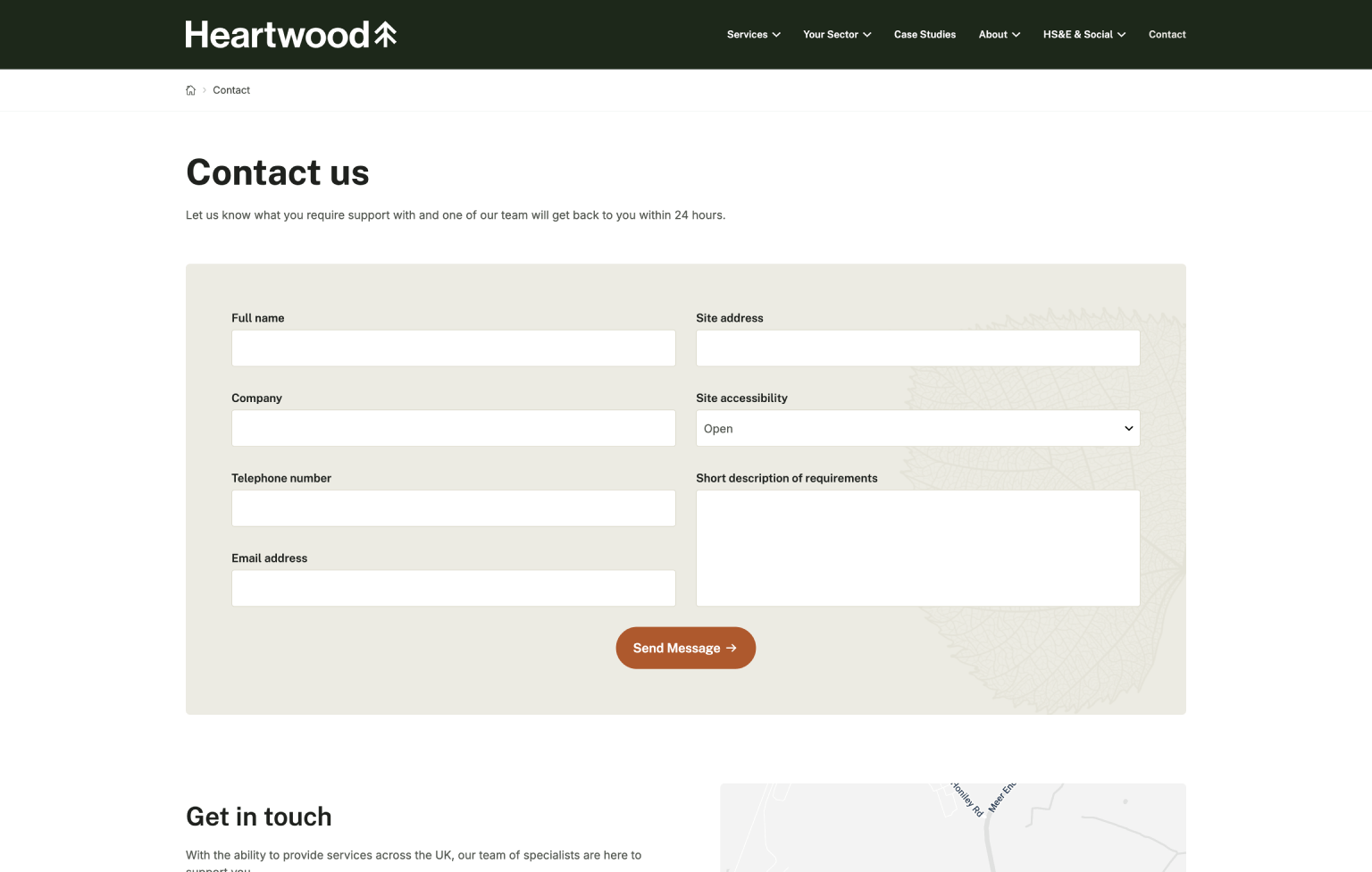Focus the Email address input

tap(454, 588)
